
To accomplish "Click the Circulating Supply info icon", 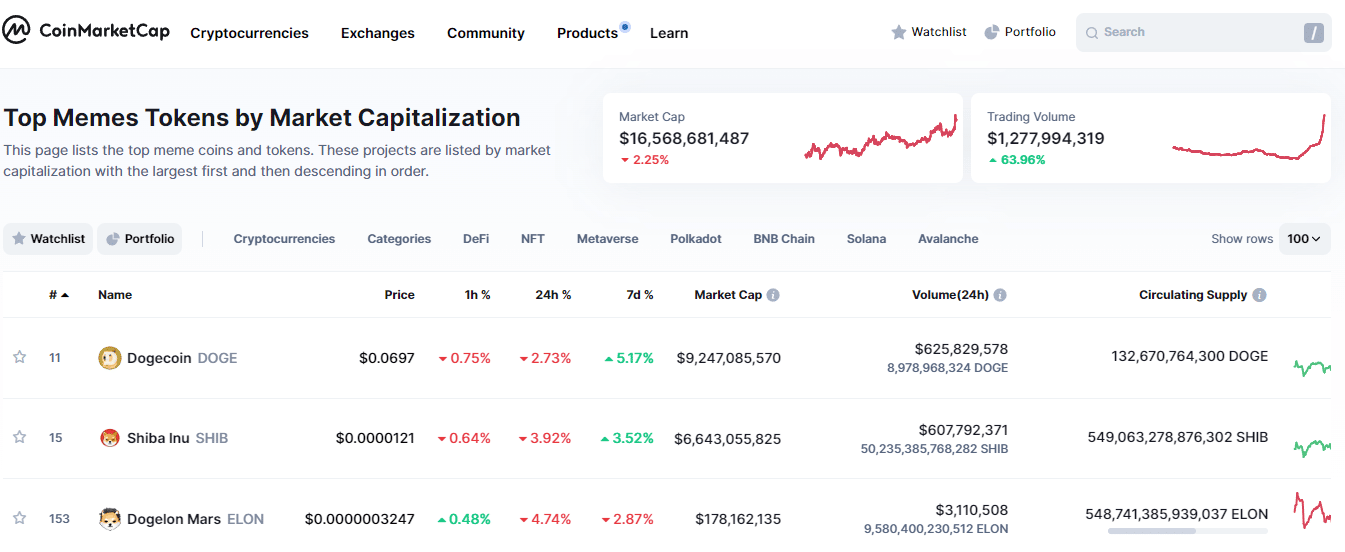I will 1259,295.
